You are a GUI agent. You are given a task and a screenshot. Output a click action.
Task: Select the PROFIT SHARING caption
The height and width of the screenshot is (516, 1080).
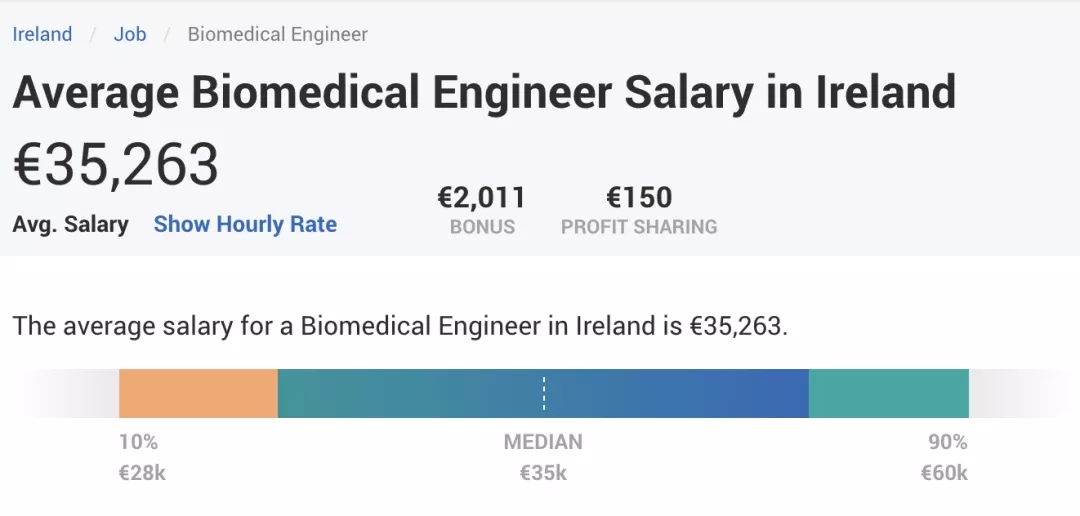(639, 227)
